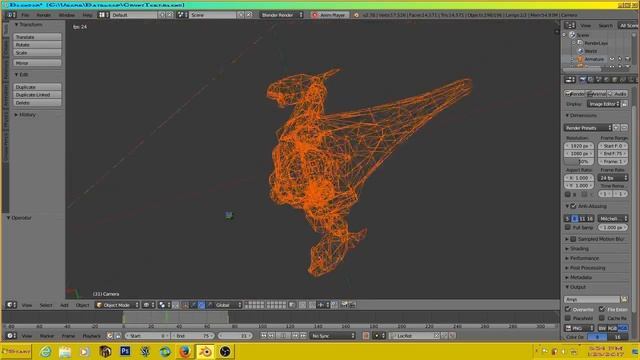Open the Window menu
The width and height of the screenshot is (640, 360).
pyautogui.click(x=67, y=15)
